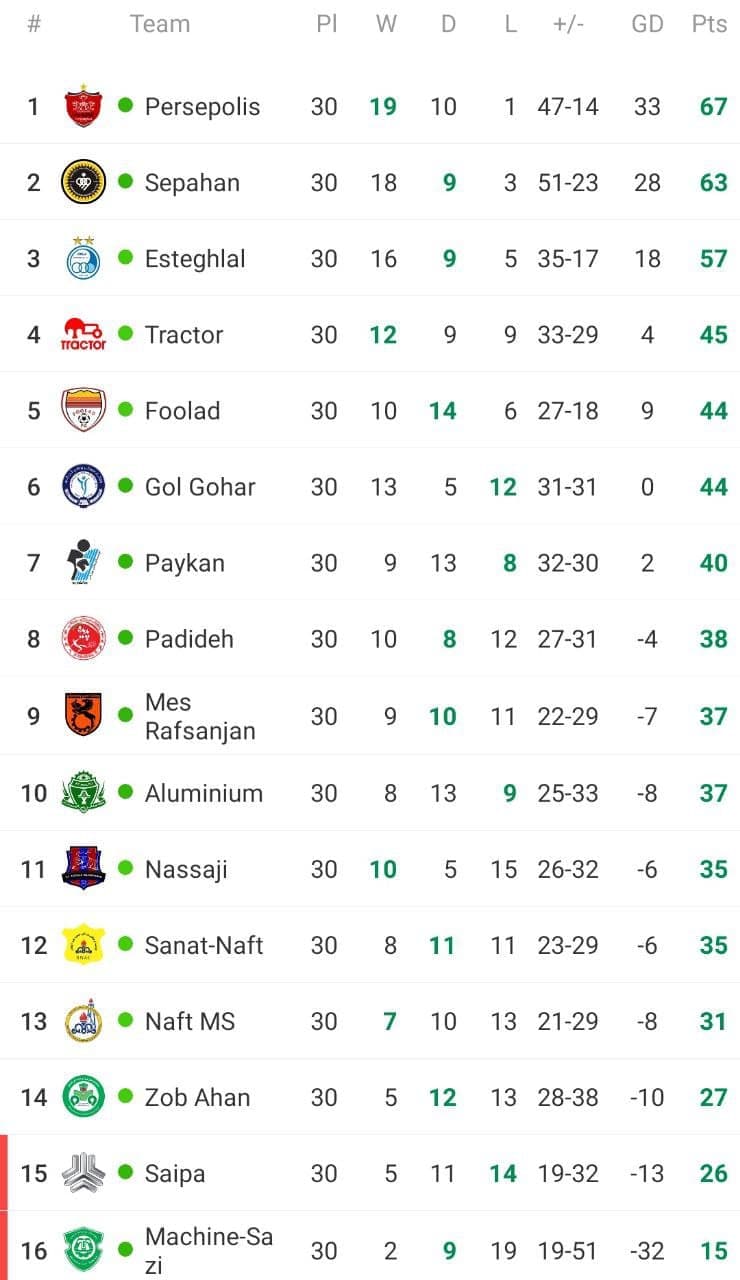This screenshot has height=1280, width=740.
Task: Click the Team column header
Action: [x=160, y=24]
